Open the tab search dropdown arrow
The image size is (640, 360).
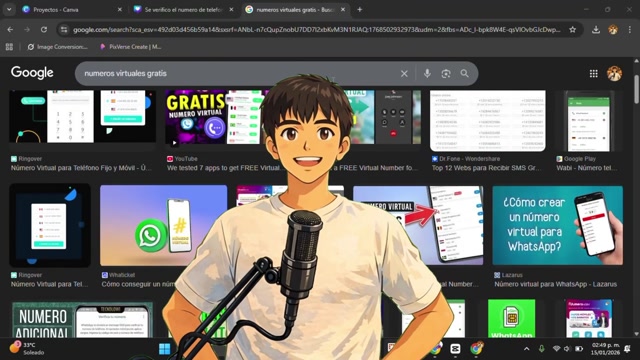pyautogui.click(x=9, y=9)
